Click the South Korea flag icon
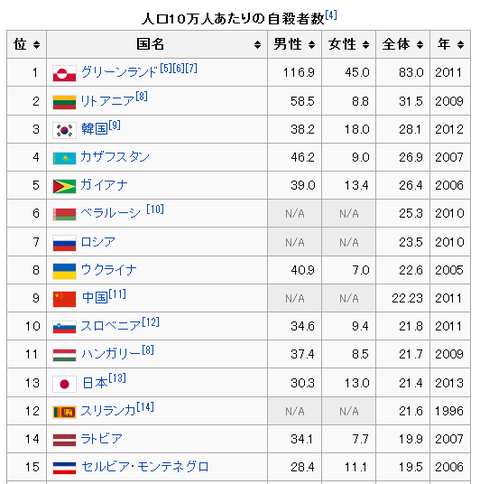480x484 pixels. pos(64,130)
